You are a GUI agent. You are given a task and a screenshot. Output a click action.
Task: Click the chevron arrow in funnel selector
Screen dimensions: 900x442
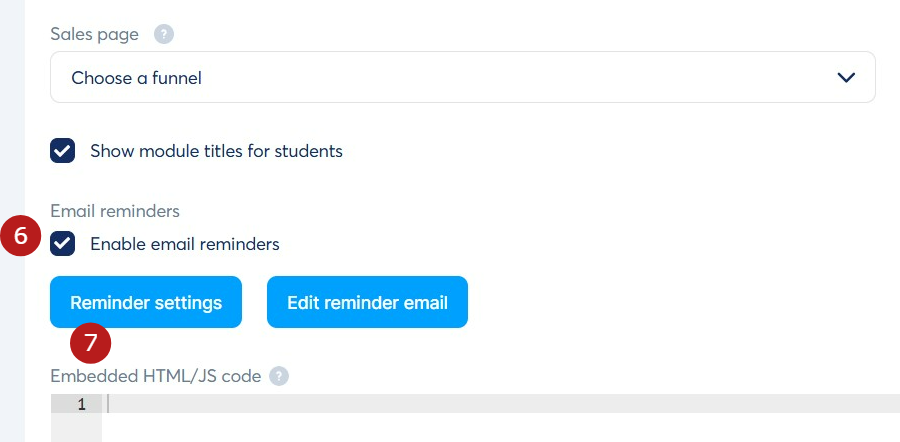(846, 77)
